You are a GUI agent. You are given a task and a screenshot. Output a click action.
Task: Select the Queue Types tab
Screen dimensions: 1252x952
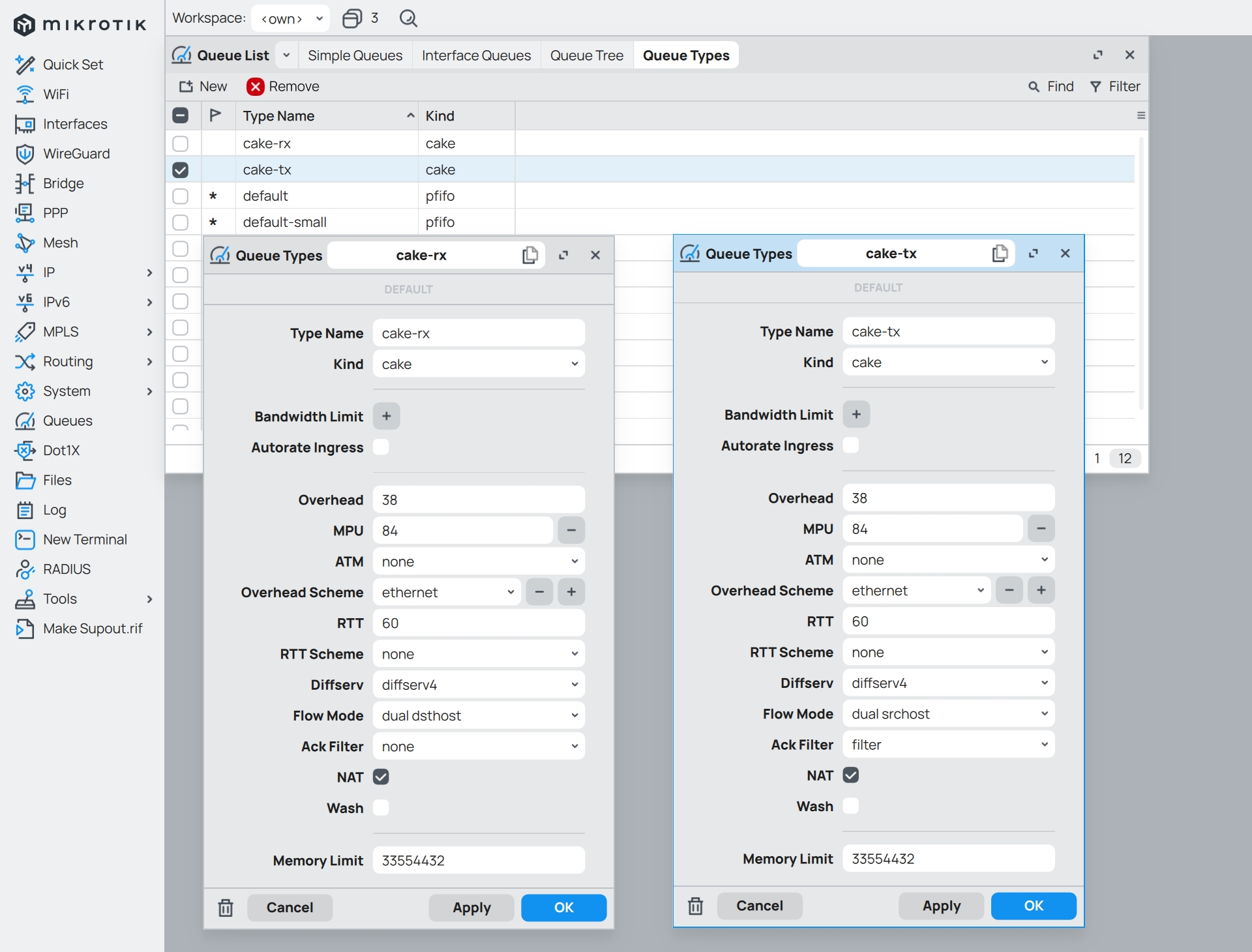686,55
